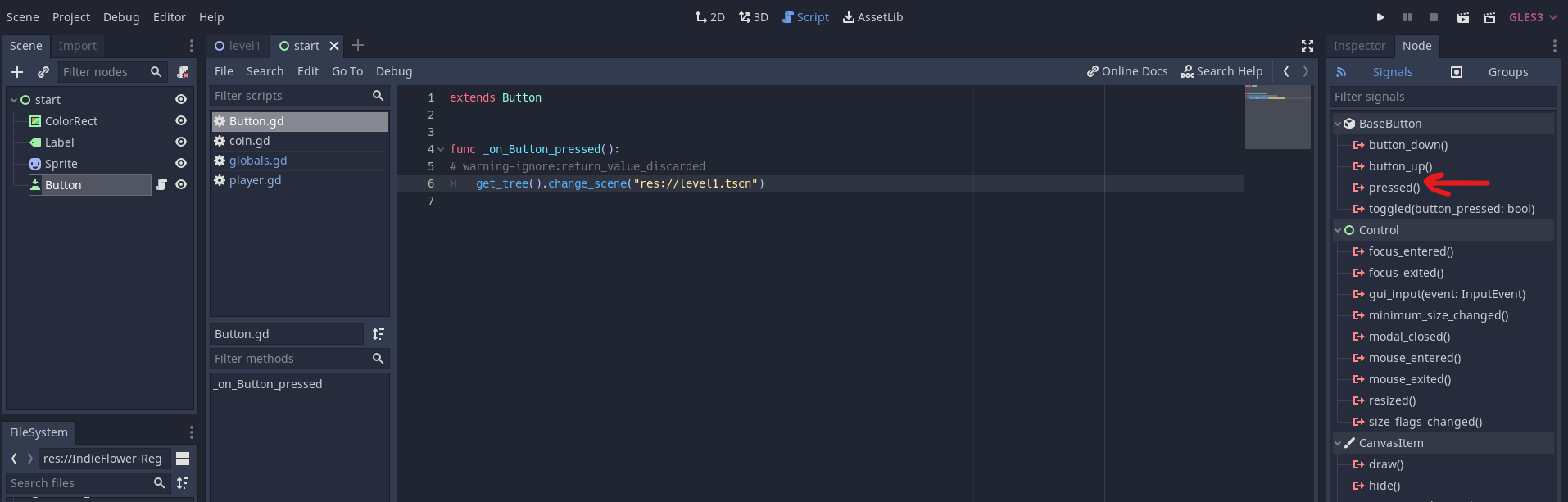The width and height of the screenshot is (1568, 502).
Task: Hide the Sprite node
Action: click(x=181, y=164)
